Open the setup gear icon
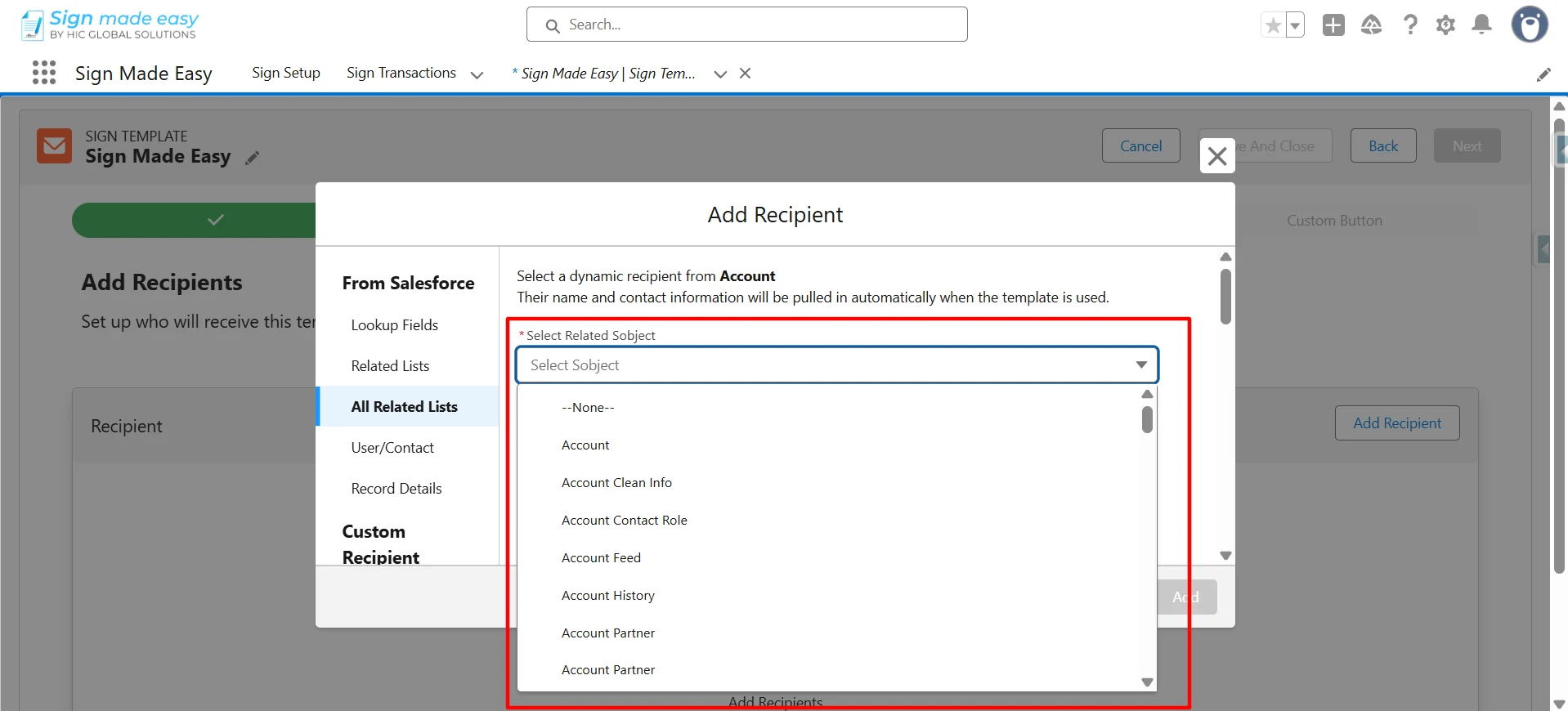This screenshot has height=711, width=1568. (x=1445, y=25)
